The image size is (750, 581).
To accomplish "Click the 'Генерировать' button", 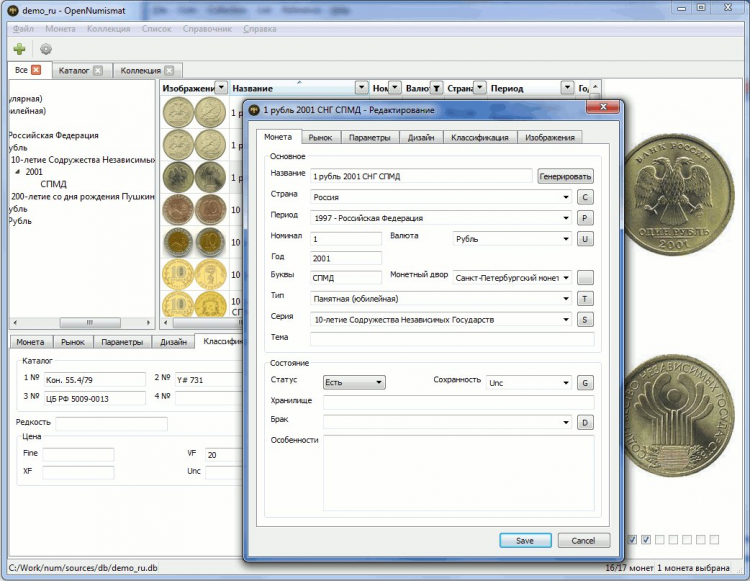I will [x=565, y=176].
